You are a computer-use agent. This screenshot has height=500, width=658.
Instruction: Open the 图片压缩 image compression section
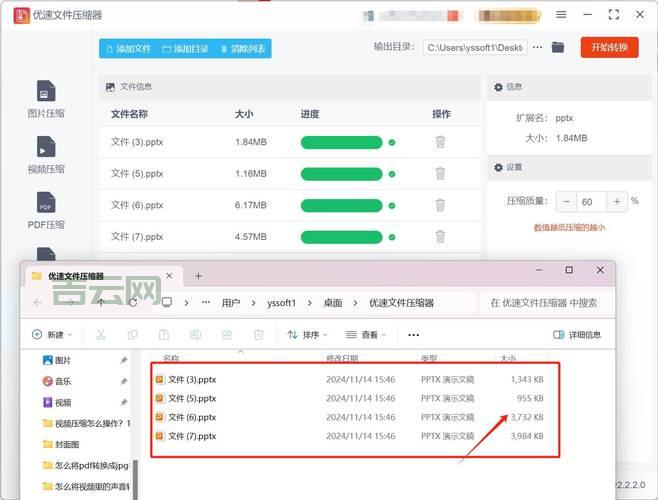click(46, 99)
